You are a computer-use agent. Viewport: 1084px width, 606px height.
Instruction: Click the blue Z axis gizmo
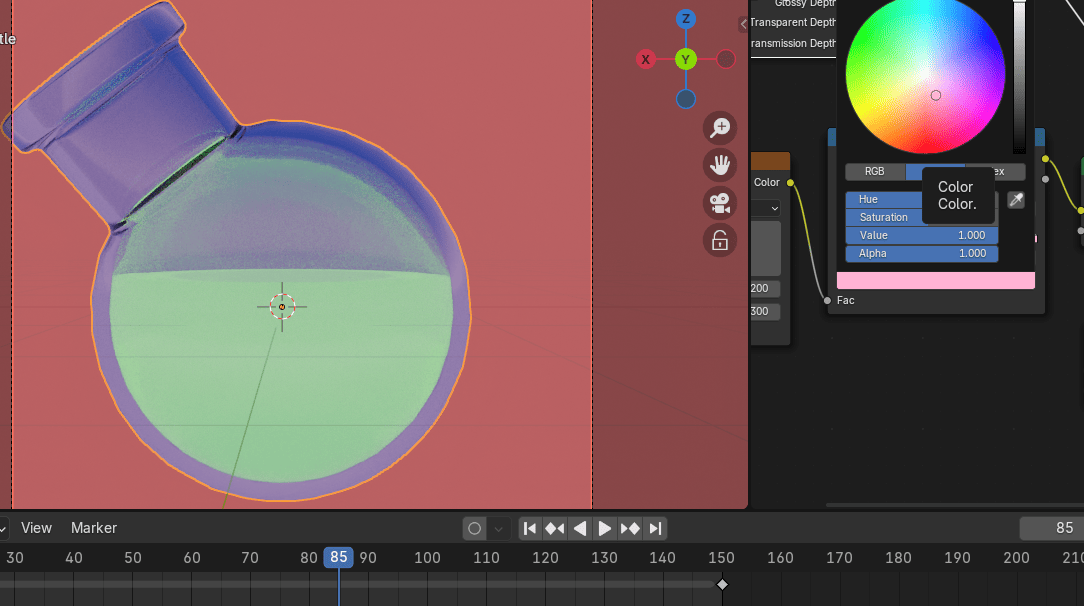click(685, 19)
